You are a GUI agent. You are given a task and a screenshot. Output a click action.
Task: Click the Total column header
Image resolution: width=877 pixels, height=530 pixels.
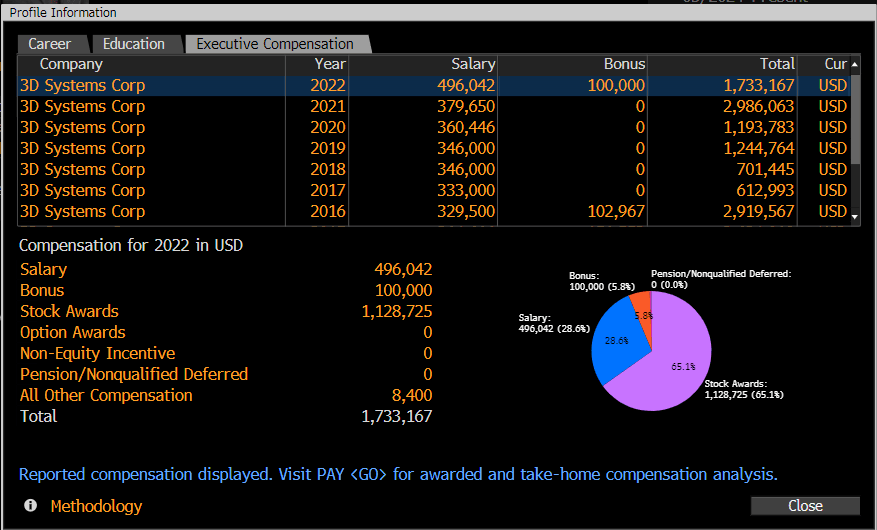(722, 65)
